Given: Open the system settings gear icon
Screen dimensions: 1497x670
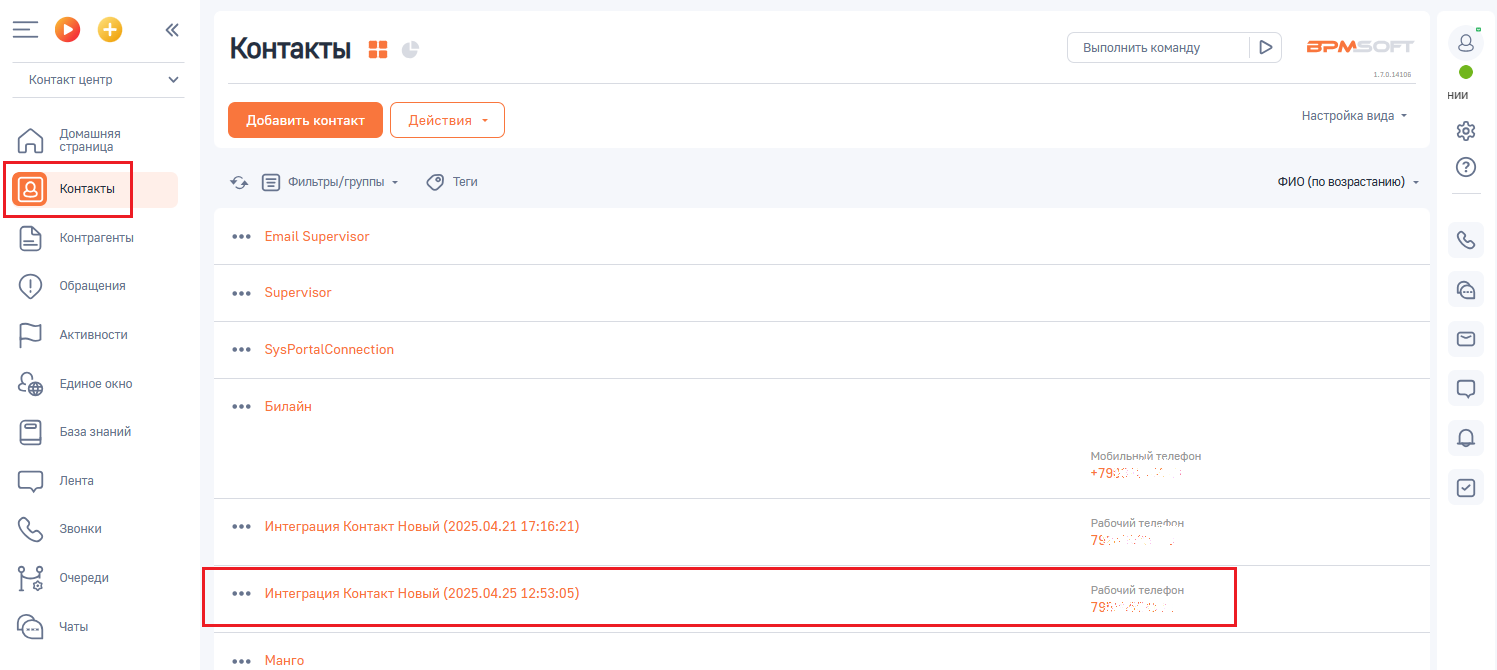Looking at the screenshot, I should pos(1466,130).
